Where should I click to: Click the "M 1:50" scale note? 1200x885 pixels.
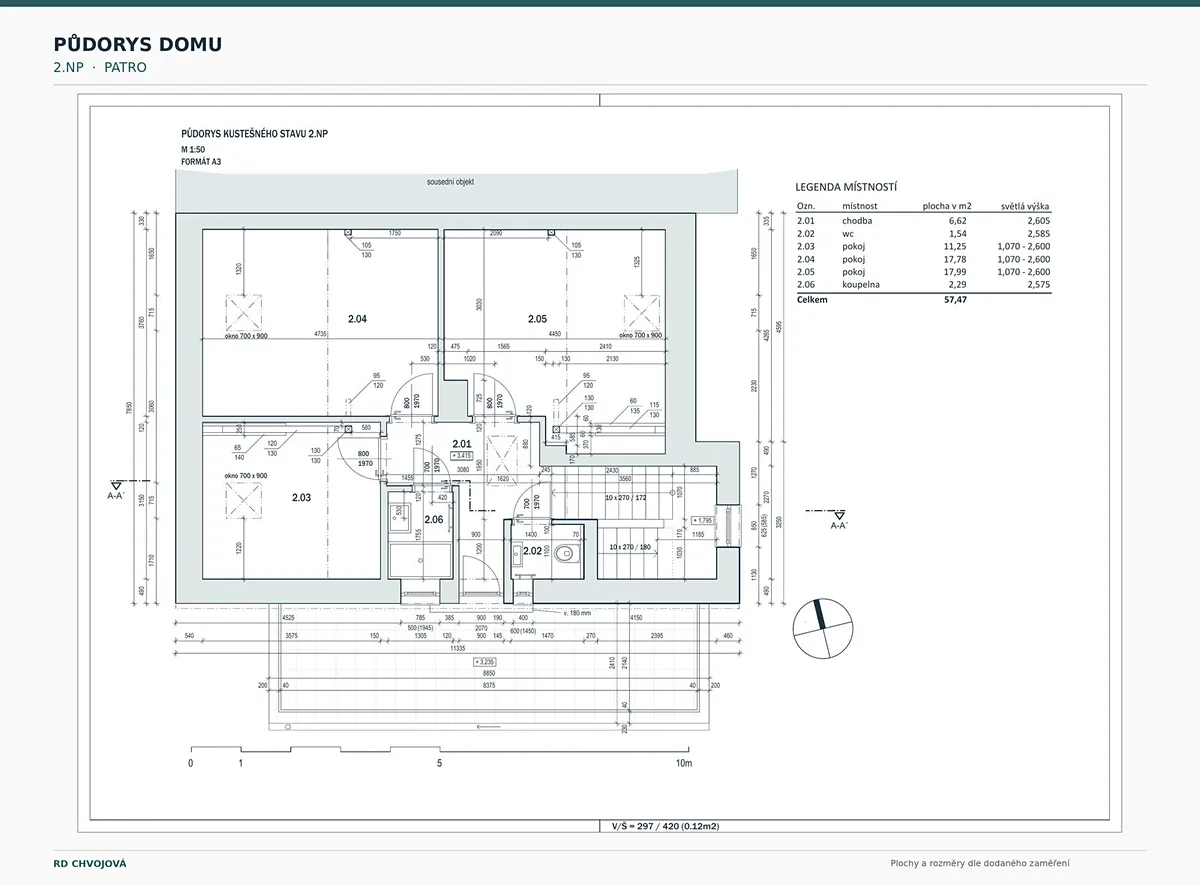pos(194,149)
